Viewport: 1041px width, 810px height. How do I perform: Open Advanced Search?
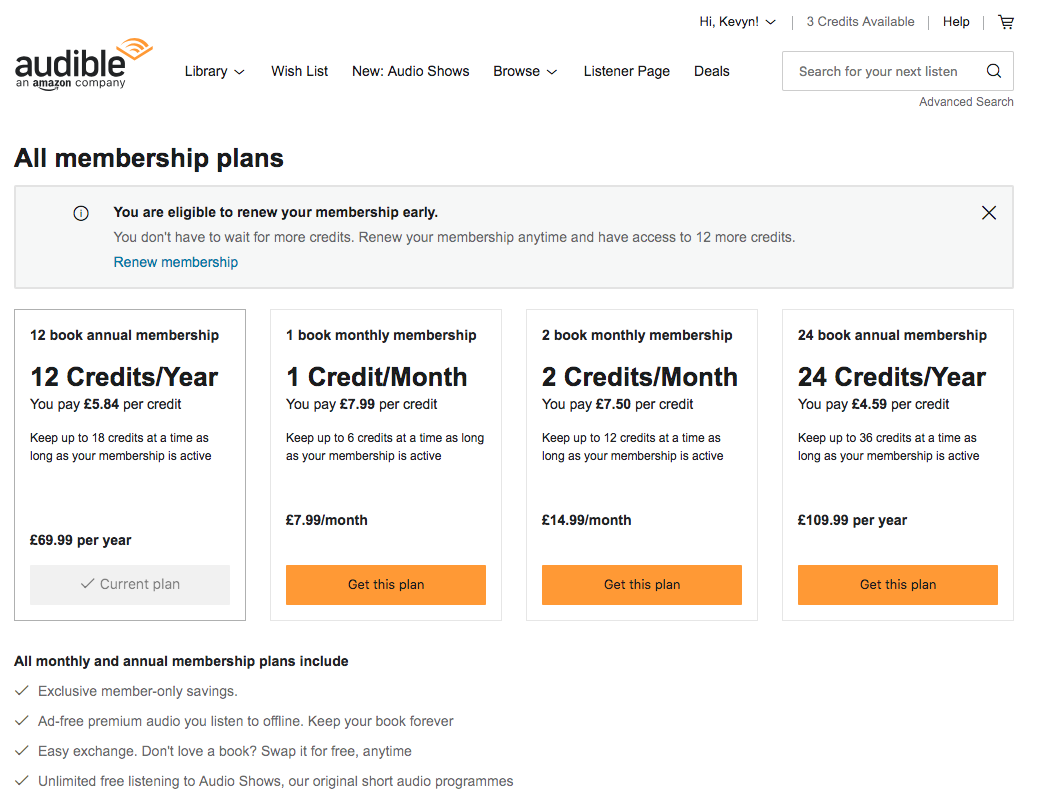click(x=966, y=102)
